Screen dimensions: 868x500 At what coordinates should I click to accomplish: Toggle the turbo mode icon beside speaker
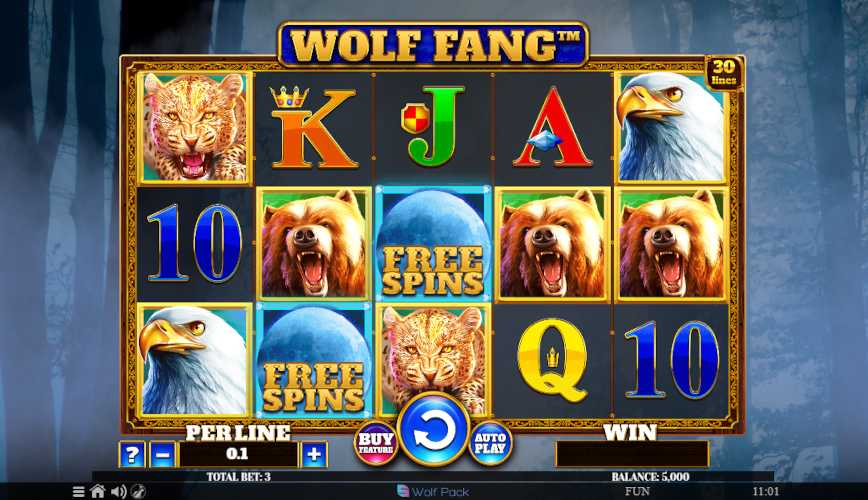(138, 491)
